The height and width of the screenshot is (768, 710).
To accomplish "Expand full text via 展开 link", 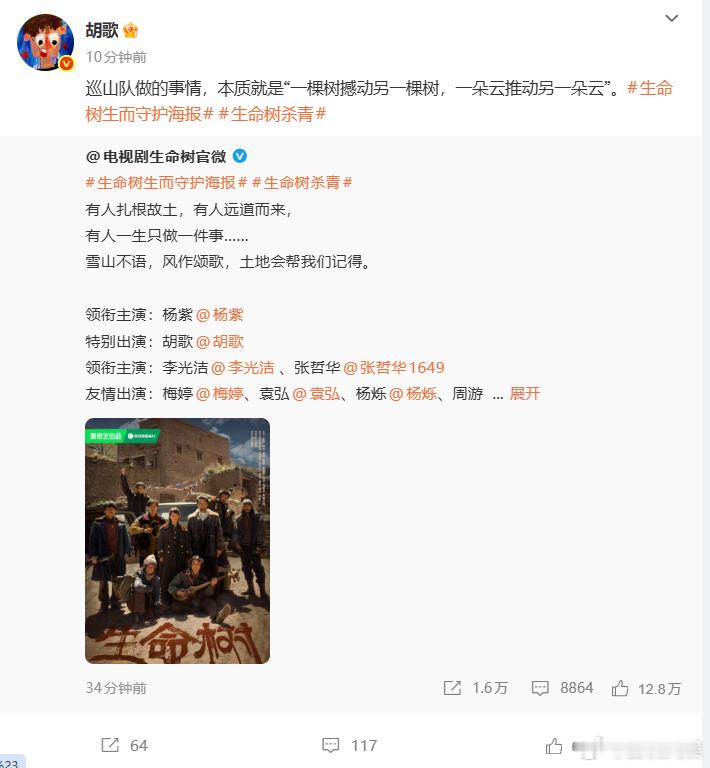I will [524, 393].
